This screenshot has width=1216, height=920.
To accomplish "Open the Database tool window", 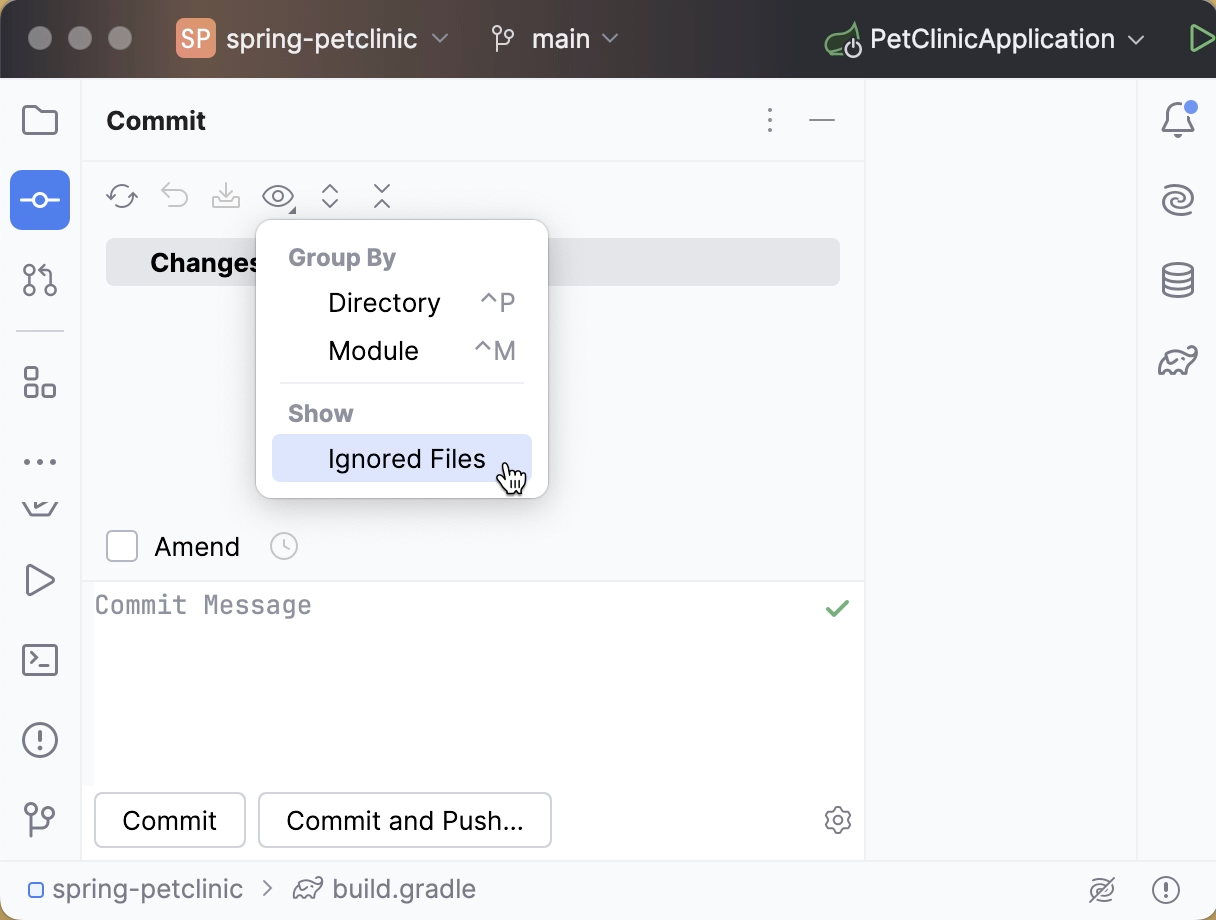I will click(1178, 280).
